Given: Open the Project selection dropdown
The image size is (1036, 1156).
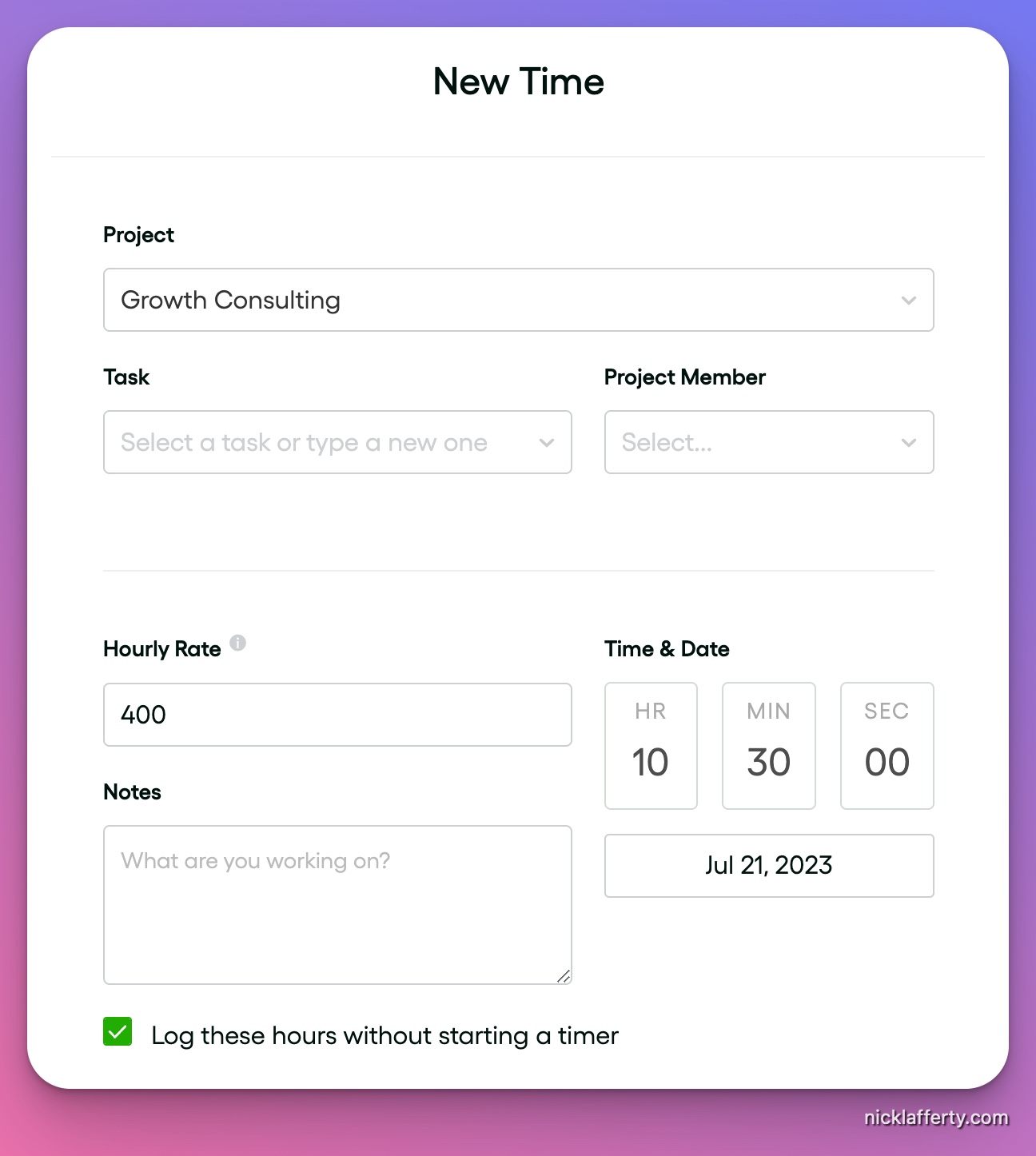Looking at the screenshot, I should (x=518, y=300).
